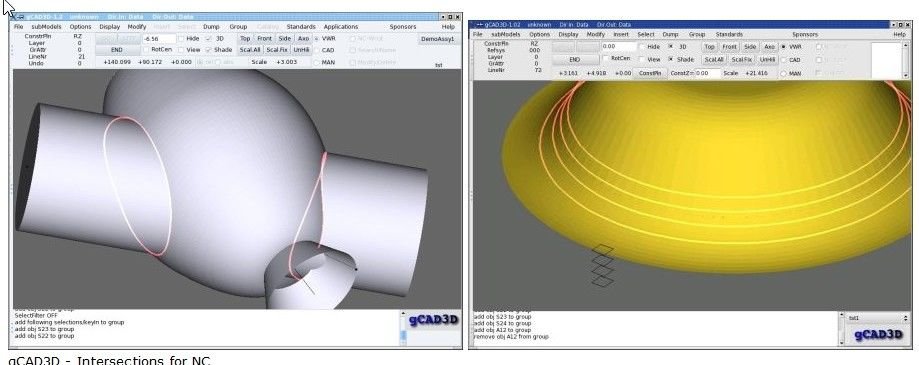Open Help menu in left window

[x=448, y=27]
